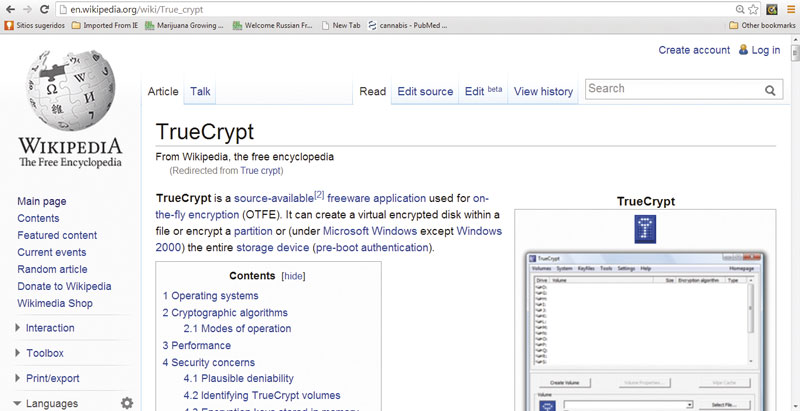
Task: Open the Other bookmarks folder
Action: pyautogui.click(x=761, y=25)
